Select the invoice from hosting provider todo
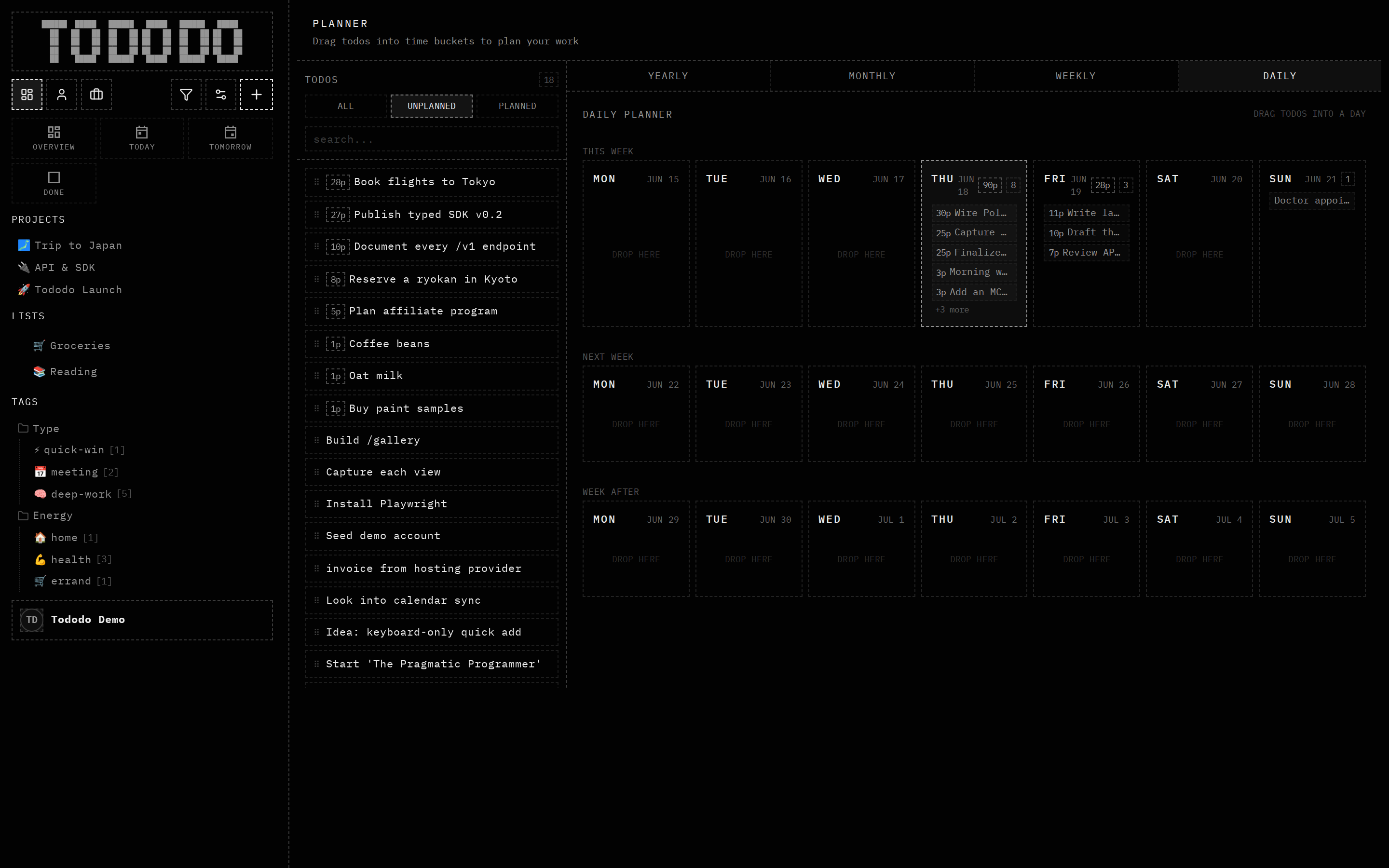The image size is (1389, 868). coord(432,569)
